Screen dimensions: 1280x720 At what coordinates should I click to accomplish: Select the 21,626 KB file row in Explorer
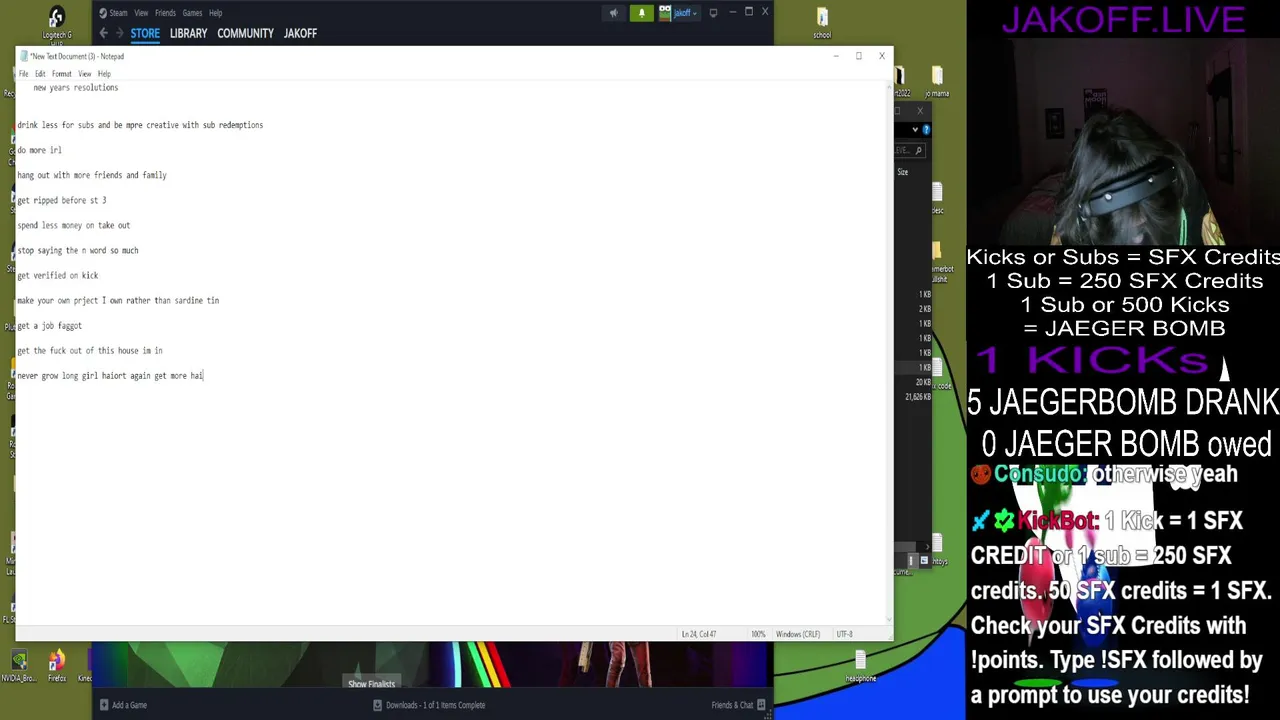(x=918, y=397)
